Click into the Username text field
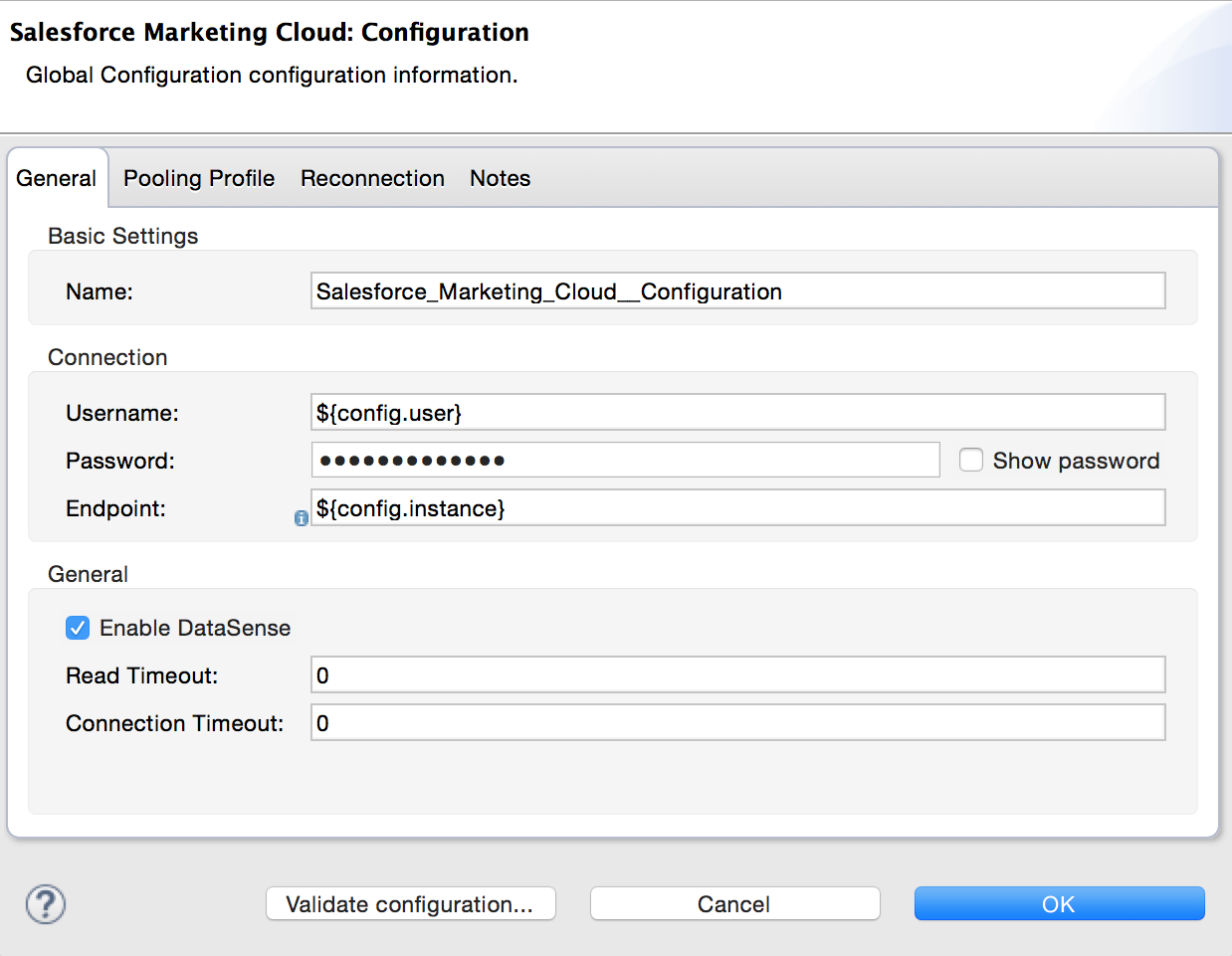This screenshot has width=1232, height=956. (x=737, y=413)
